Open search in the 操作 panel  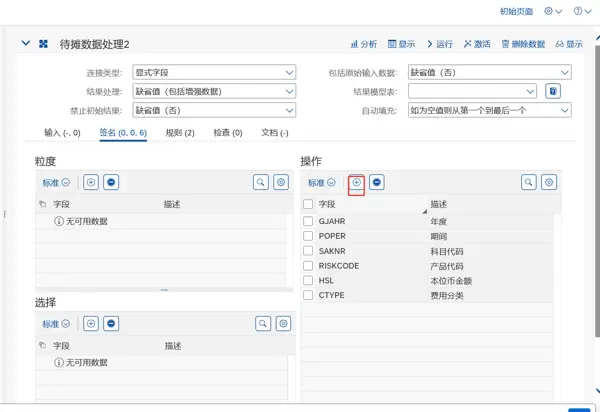(528, 183)
